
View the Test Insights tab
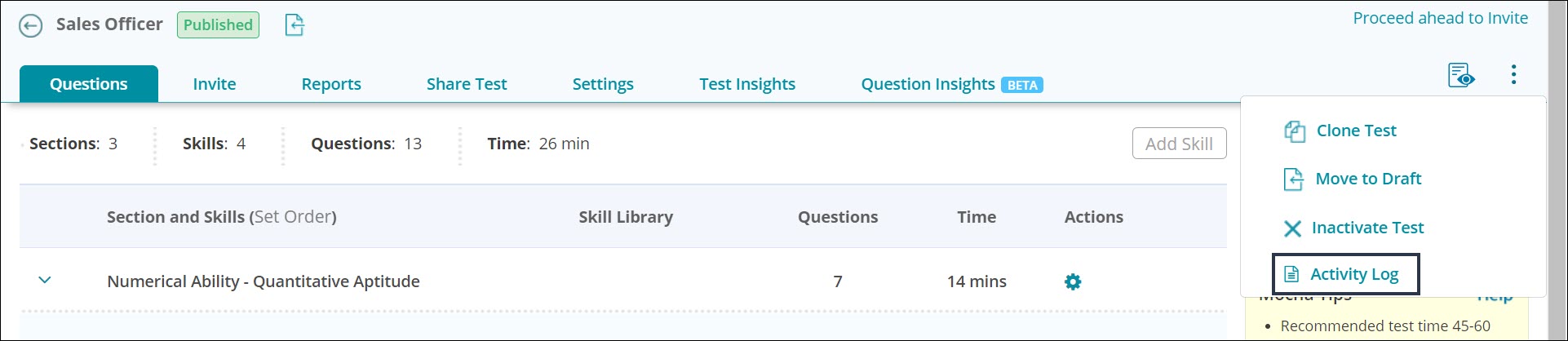747,84
